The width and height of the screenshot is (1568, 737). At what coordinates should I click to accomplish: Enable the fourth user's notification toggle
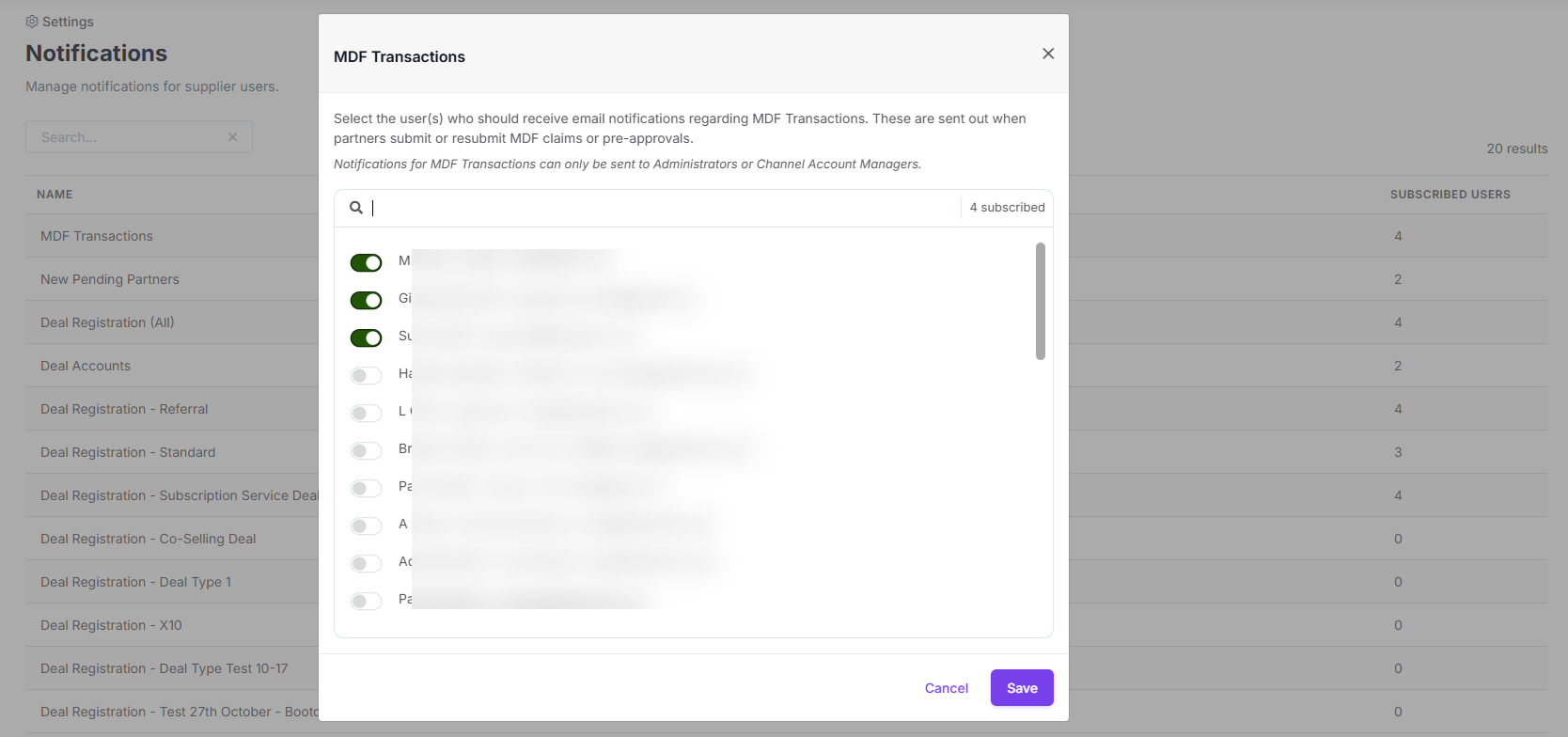pos(367,375)
